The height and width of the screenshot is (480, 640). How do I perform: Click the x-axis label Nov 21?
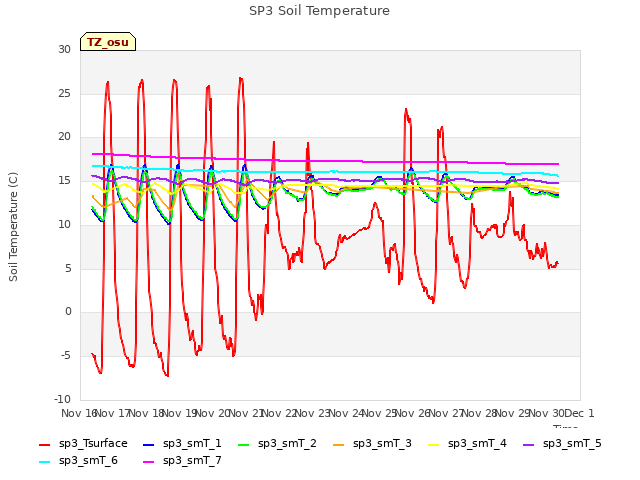tap(246, 413)
